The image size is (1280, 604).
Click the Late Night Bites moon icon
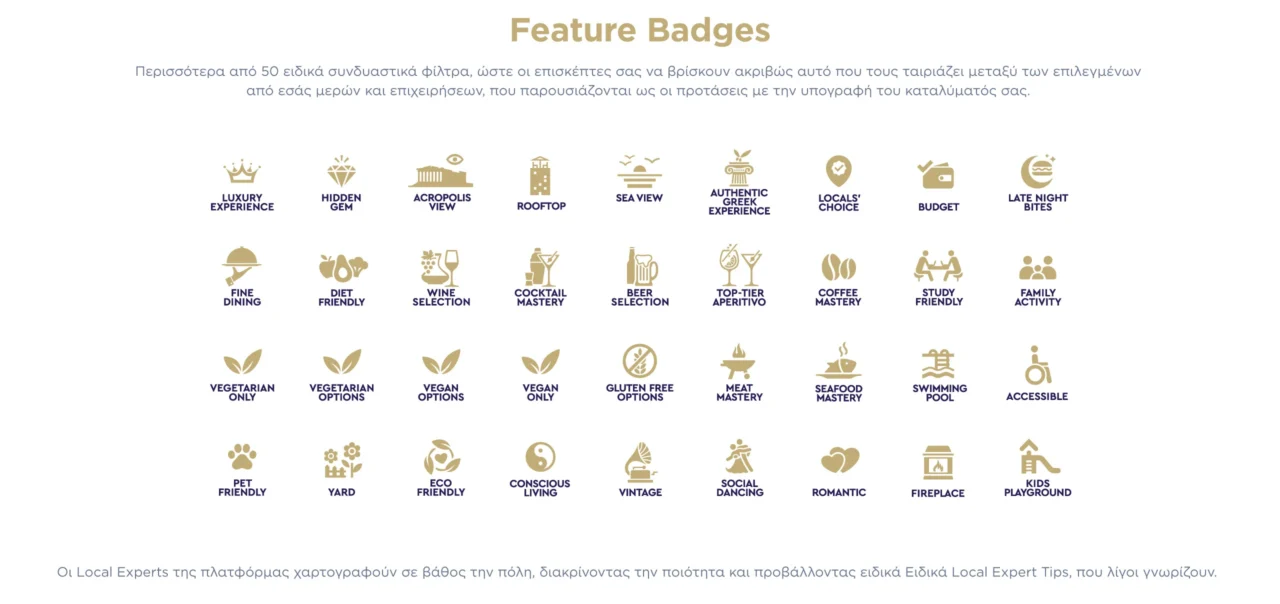coord(1037,171)
